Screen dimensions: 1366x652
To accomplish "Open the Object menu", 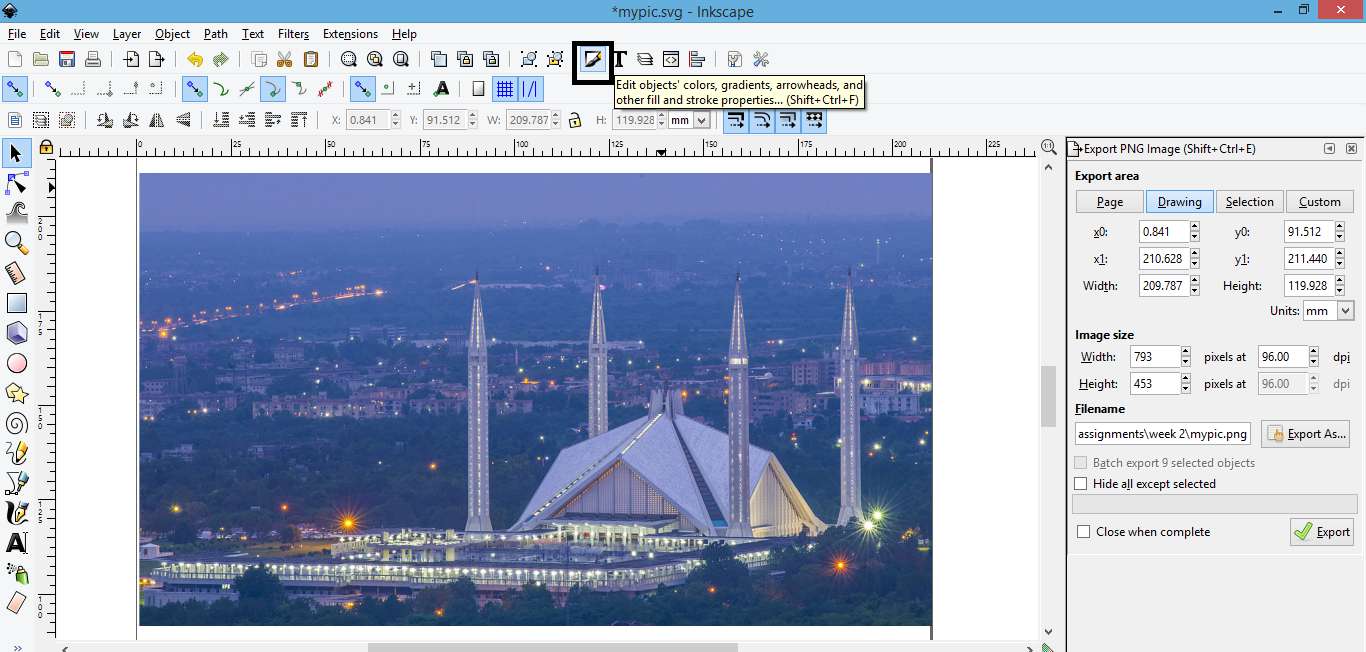I will [172, 34].
